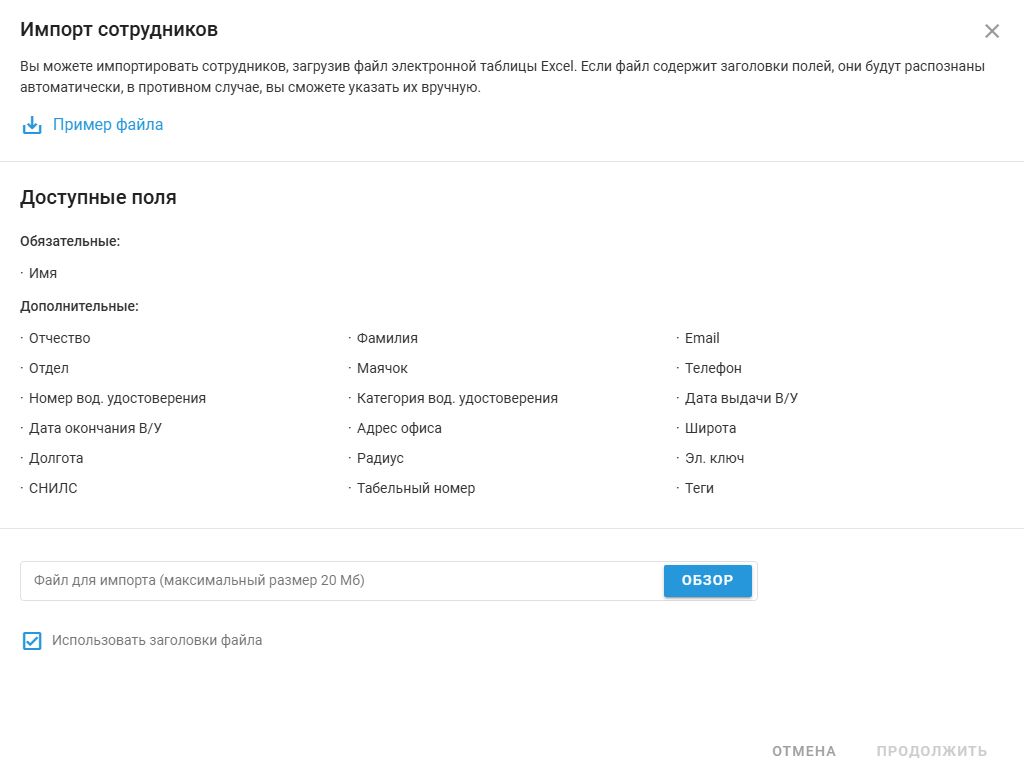The height and width of the screenshot is (782, 1024).
Task: Click "Номер вод. удостоверения" field item
Action: (x=117, y=398)
